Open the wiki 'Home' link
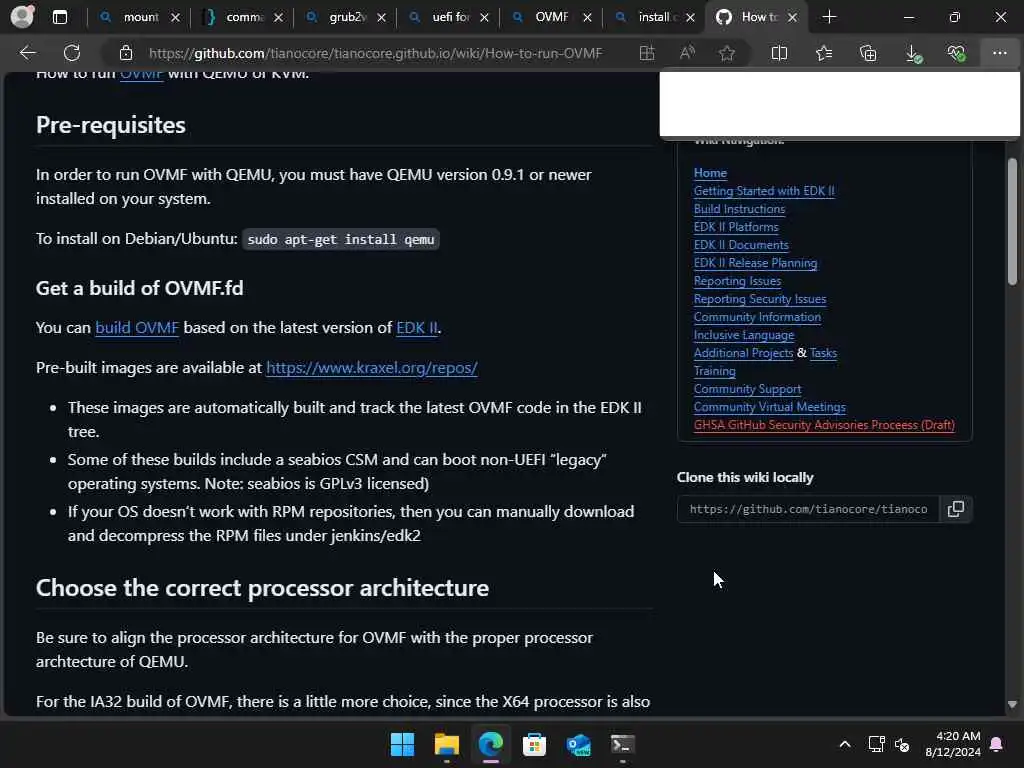Viewport: 1024px width, 768px height. pyautogui.click(x=710, y=173)
